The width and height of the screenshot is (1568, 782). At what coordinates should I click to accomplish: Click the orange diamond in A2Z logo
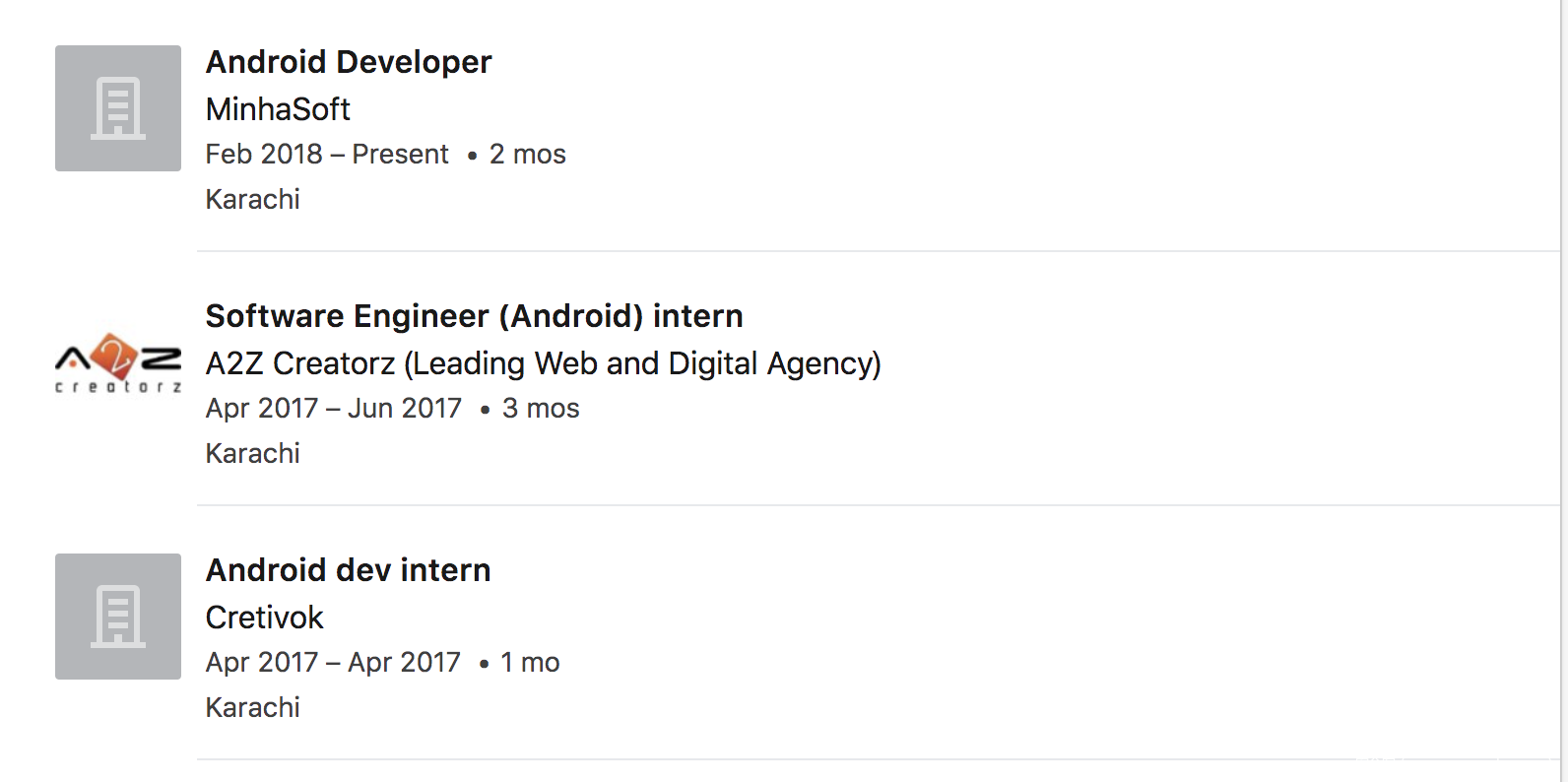(x=117, y=355)
